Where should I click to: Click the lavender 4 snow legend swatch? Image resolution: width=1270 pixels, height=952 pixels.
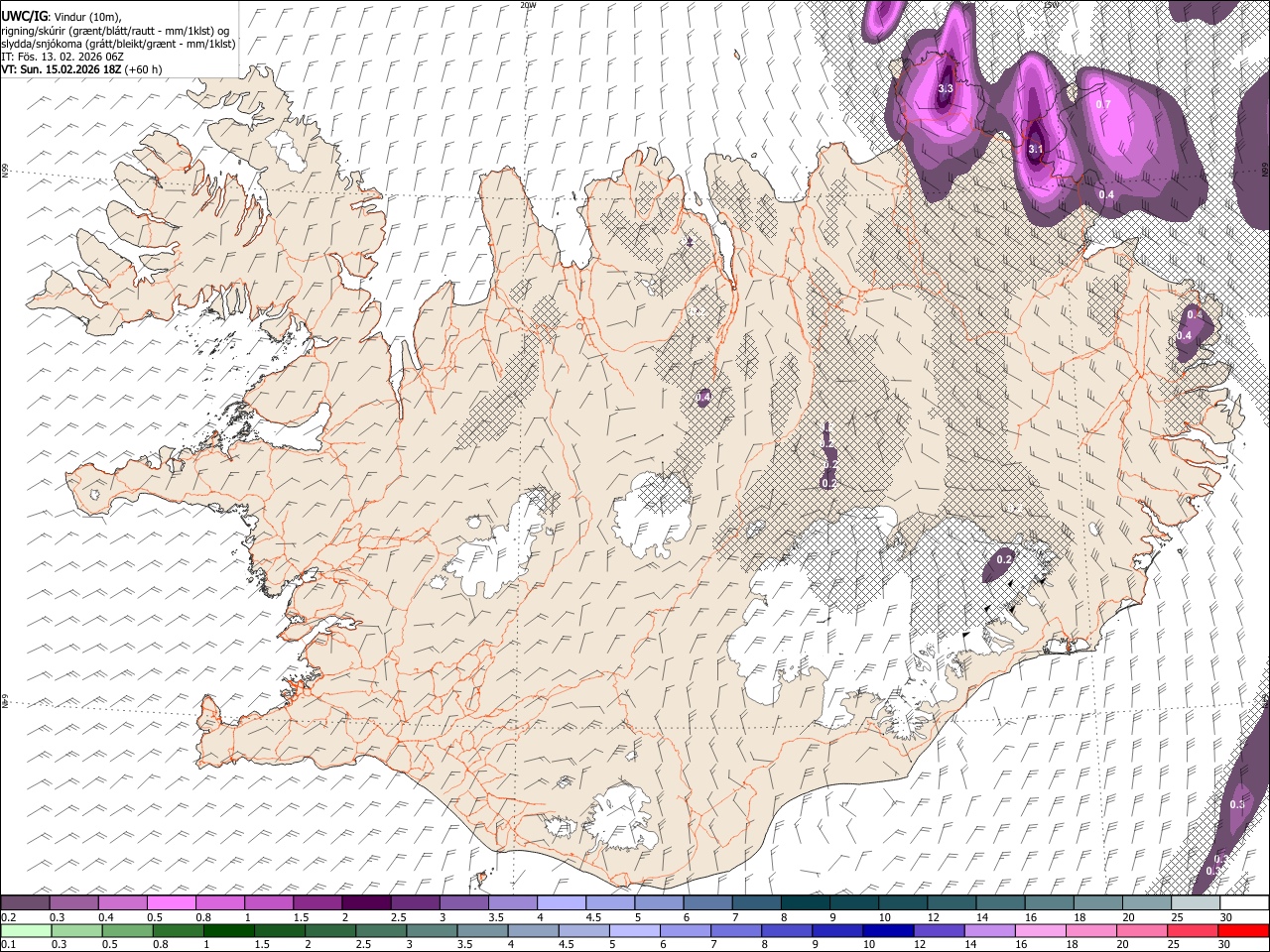[562, 903]
